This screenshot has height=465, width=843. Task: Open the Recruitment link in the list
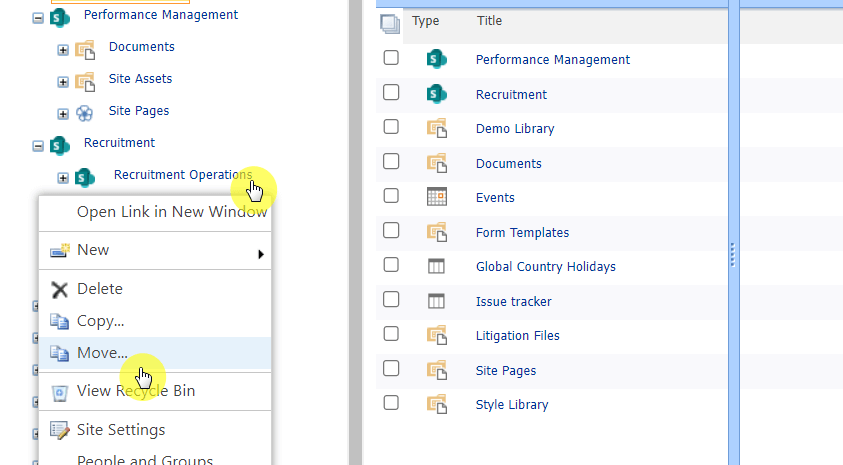(x=511, y=95)
